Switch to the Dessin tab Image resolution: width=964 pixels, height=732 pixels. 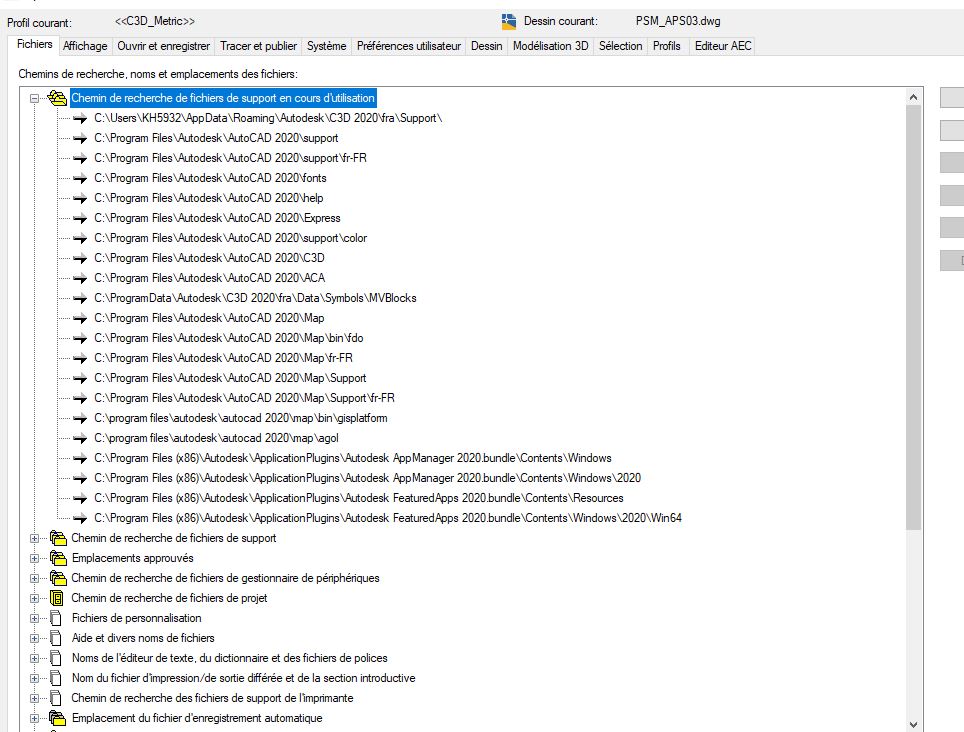486,46
